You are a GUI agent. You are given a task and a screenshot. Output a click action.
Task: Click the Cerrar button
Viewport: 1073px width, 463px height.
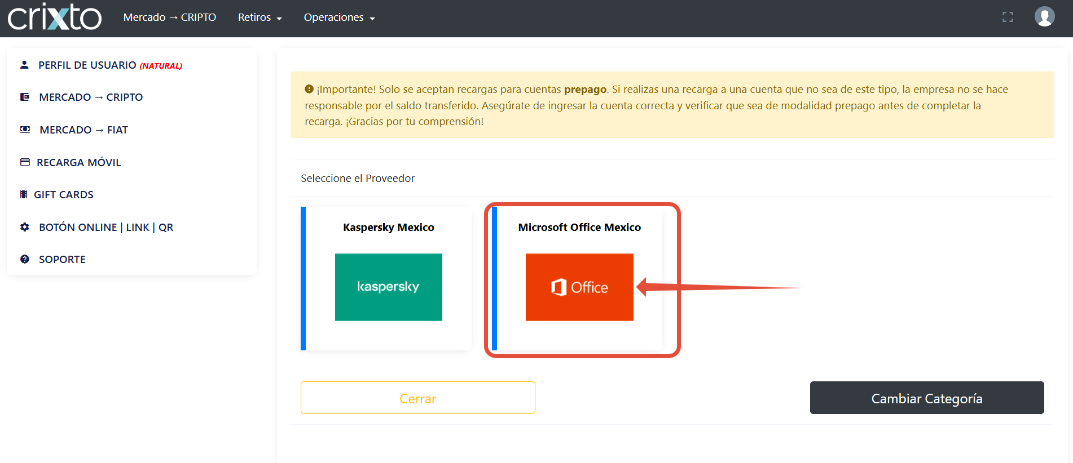pyautogui.click(x=418, y=398)
